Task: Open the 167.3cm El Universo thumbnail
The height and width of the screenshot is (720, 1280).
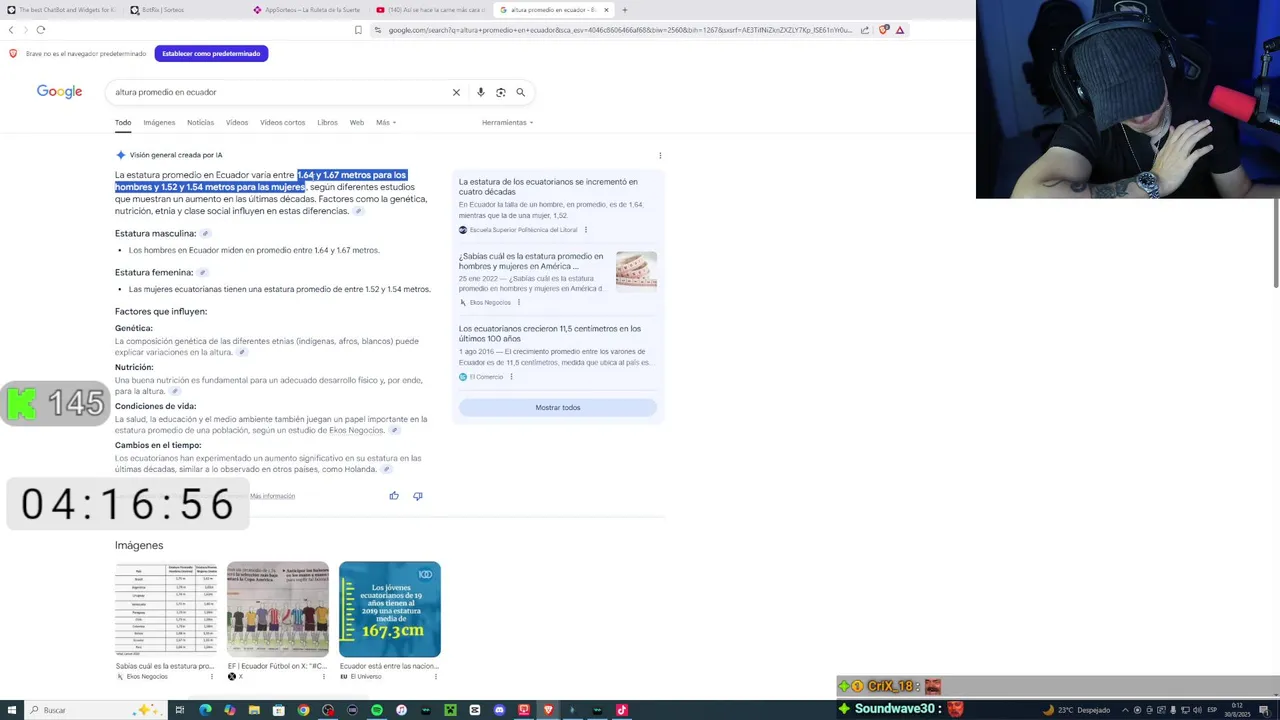Action: coord(390,609)
